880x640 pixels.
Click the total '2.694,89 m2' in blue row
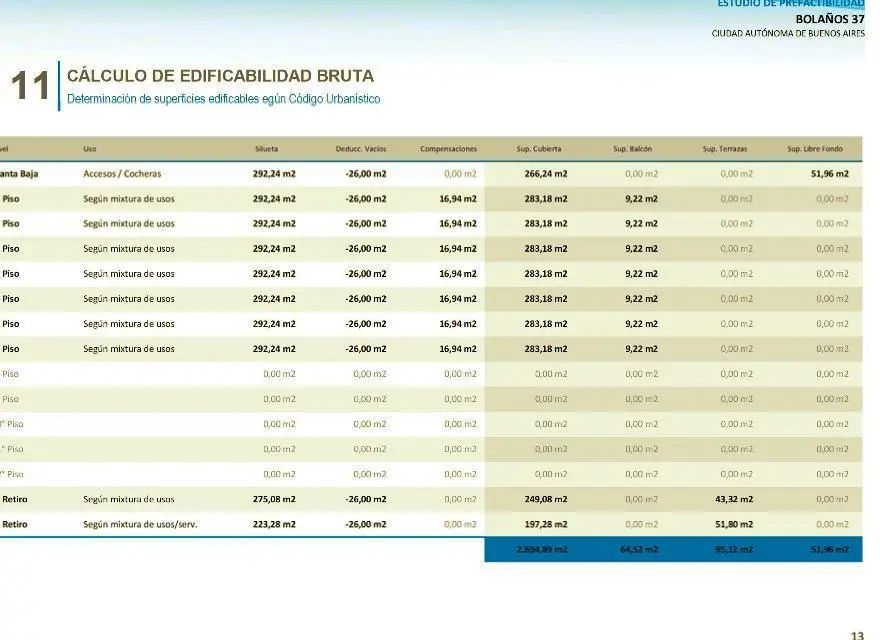[542, 550]
